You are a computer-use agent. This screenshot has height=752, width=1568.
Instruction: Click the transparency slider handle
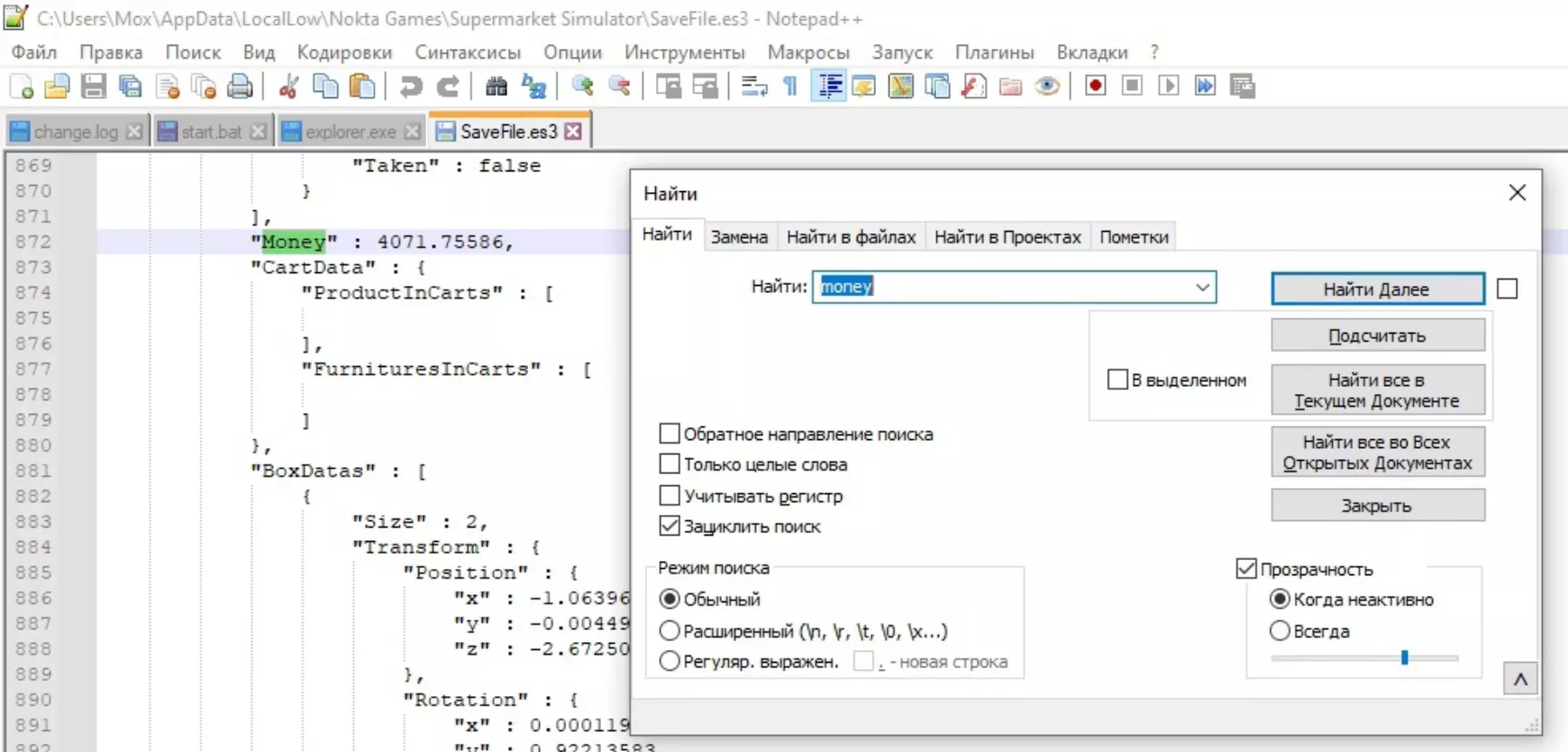(x=1404, y=658)
